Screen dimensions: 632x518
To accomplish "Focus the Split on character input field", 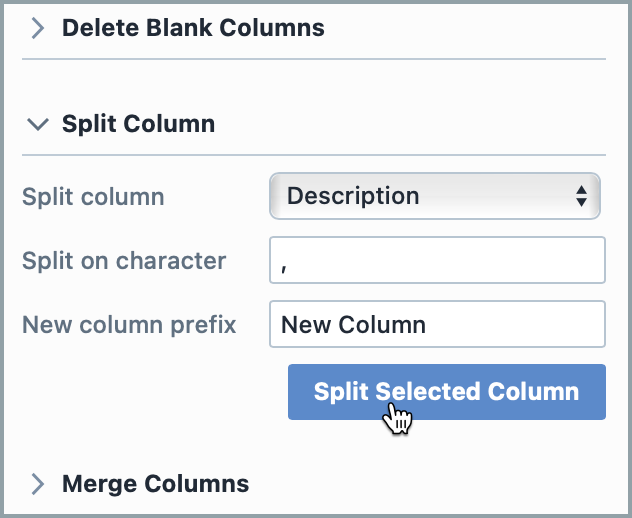I will point(437,260).
